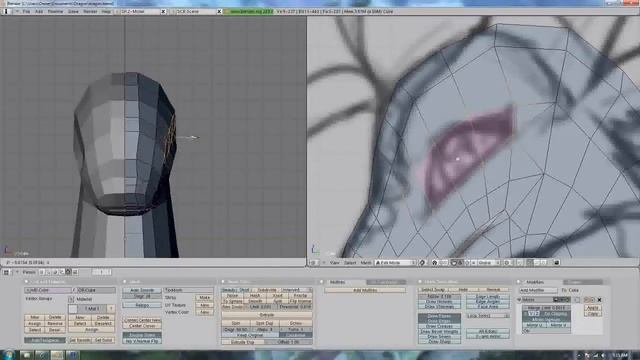Collapse the Mirror modifier triangle

(x=519, y=300)
